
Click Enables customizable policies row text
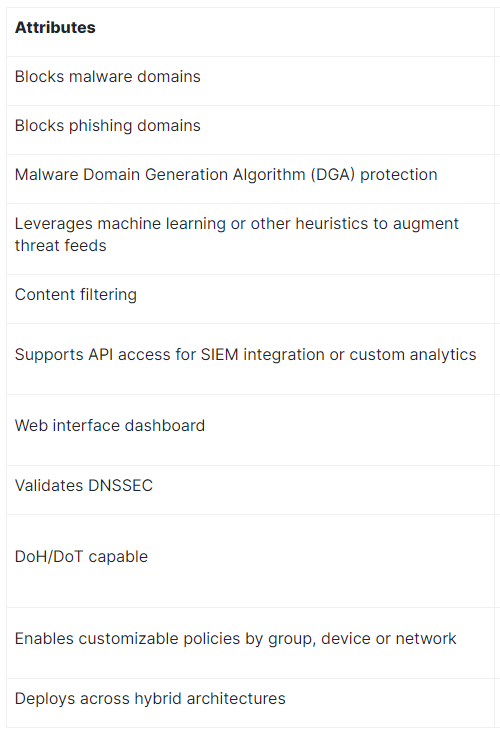tap(235, 639)
